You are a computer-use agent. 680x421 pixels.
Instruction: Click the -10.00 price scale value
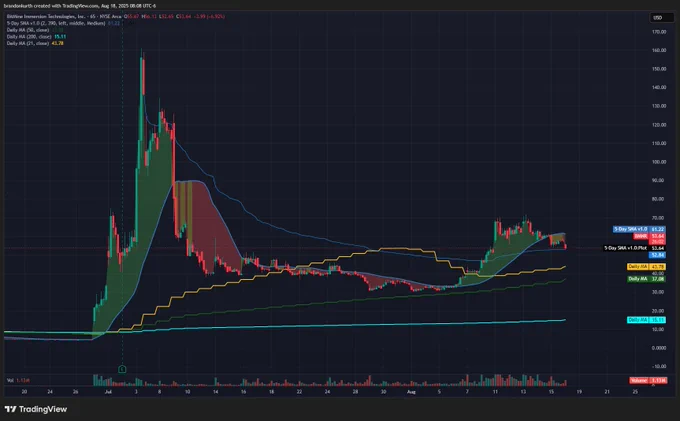pyautogui.click(x=659, y=366)
